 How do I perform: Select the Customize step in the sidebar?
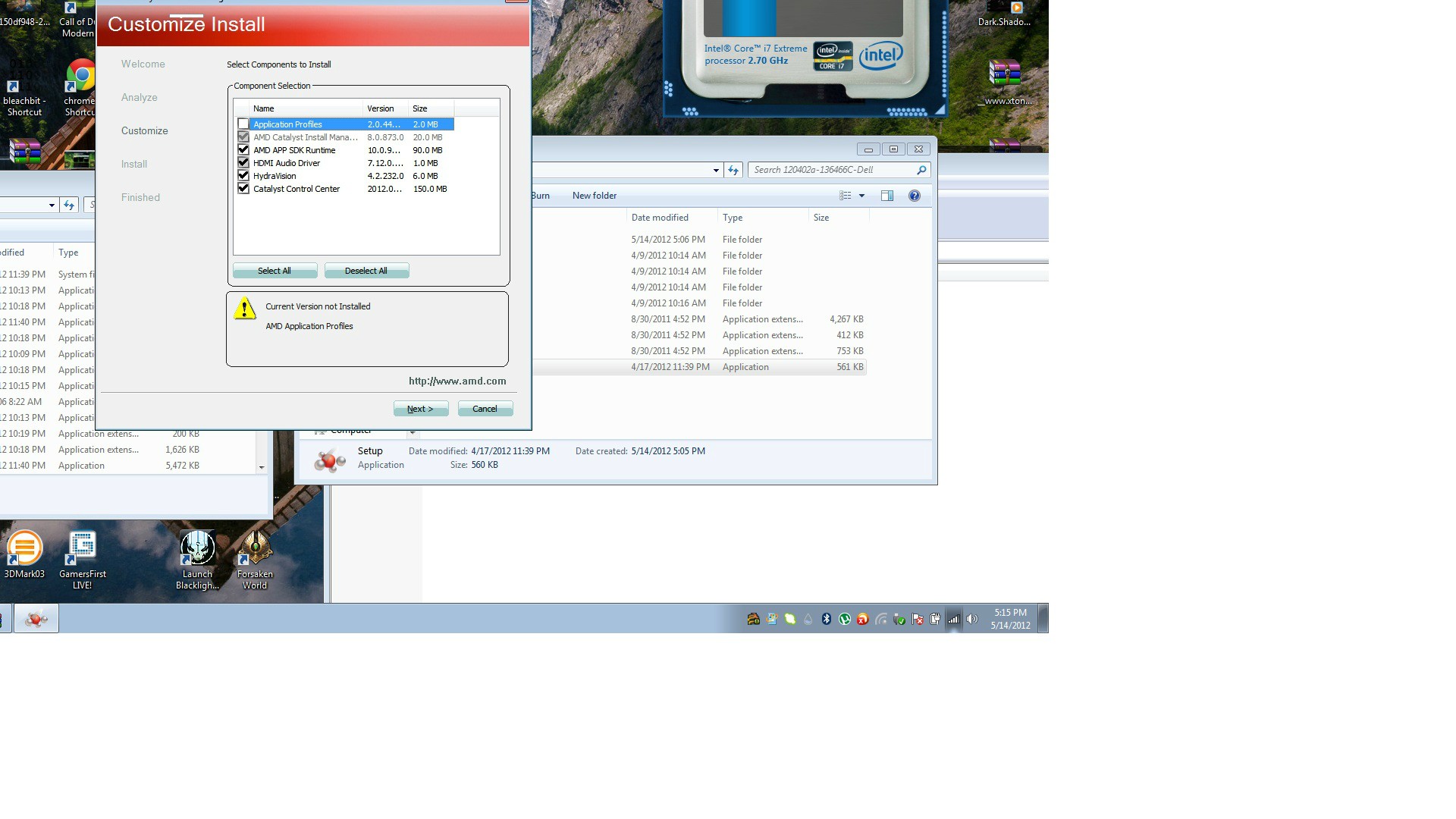click(x=145, y=131)
